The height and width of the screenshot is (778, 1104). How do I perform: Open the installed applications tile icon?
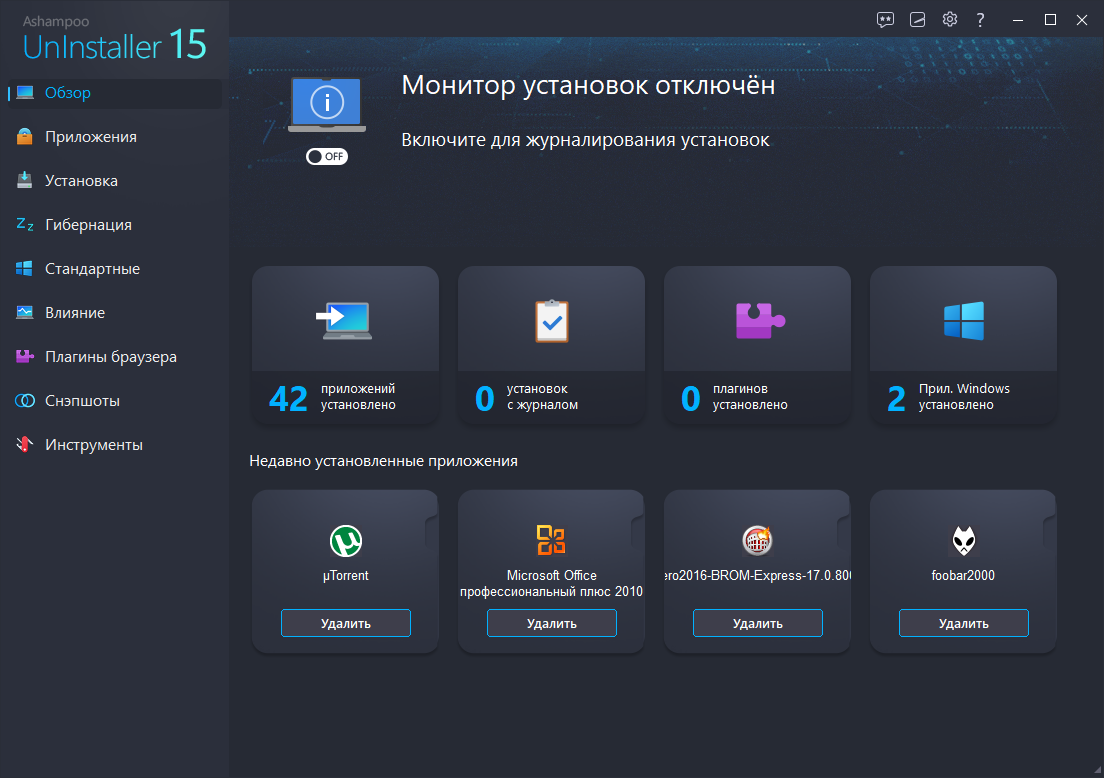click(344, 321)
